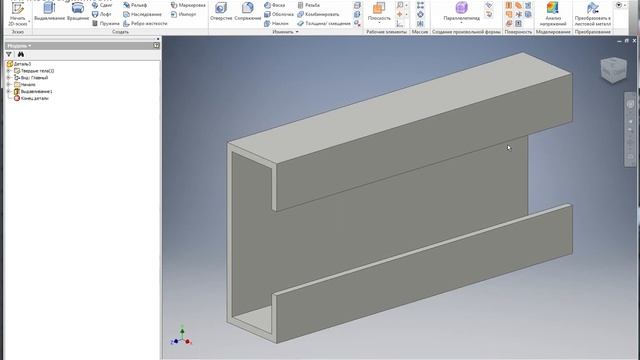Image resolution: width=640 pixels, height=360 pixels.
Task: Select the Наследование (Derive) tool
Action: pyautogui.click(x=142, y=14)
